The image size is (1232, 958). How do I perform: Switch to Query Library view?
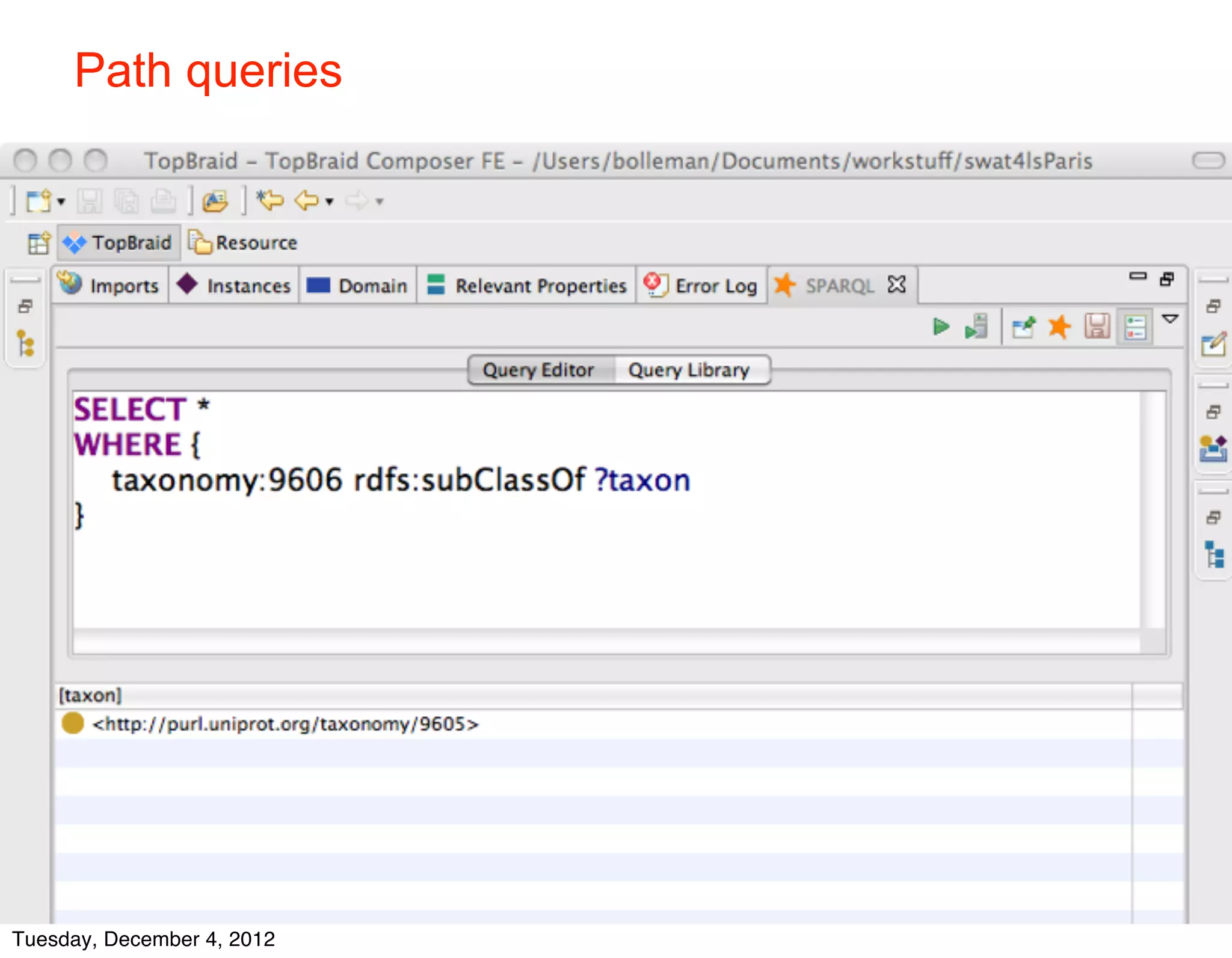tap(689, 370)
